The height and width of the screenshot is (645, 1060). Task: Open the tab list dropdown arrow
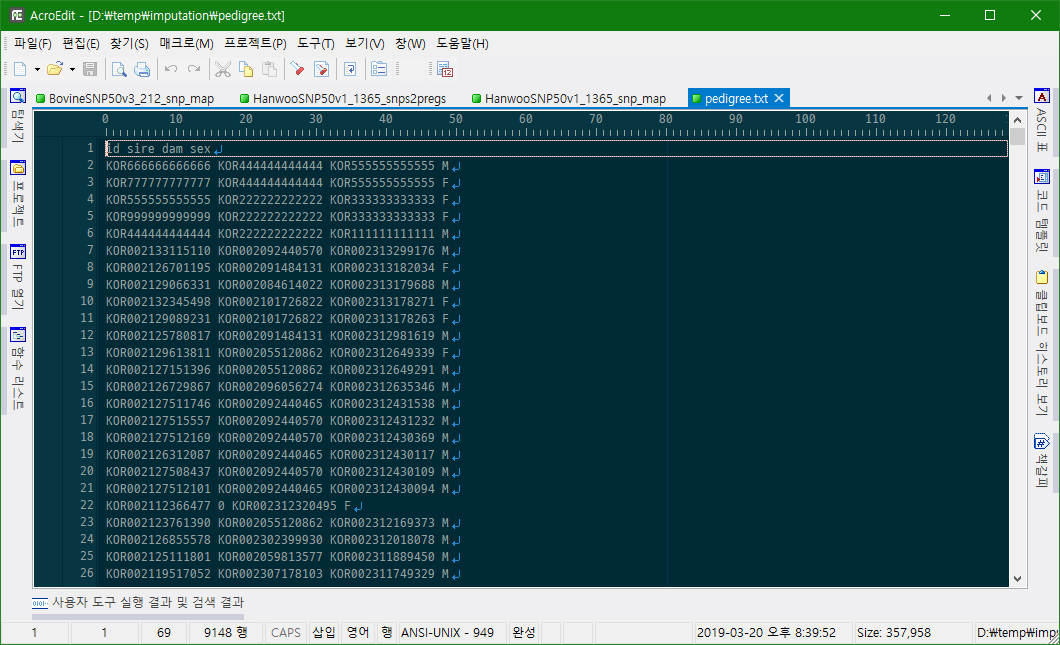point(1019,99)
